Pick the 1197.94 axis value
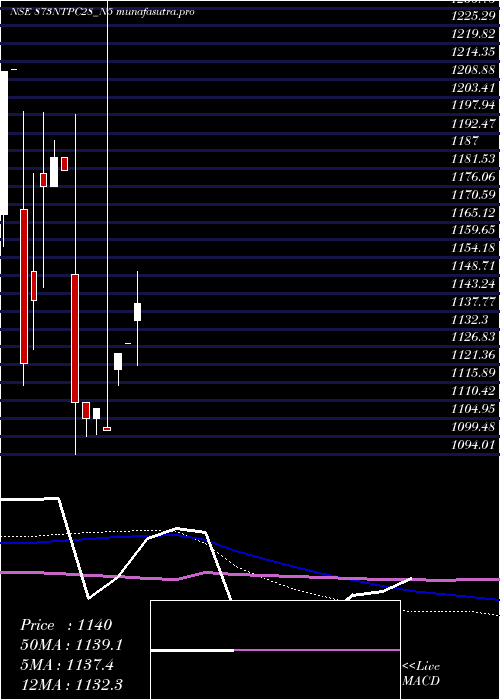Viewport: 500px width, 700px height. pyautogui.click(x=473, y=105)
